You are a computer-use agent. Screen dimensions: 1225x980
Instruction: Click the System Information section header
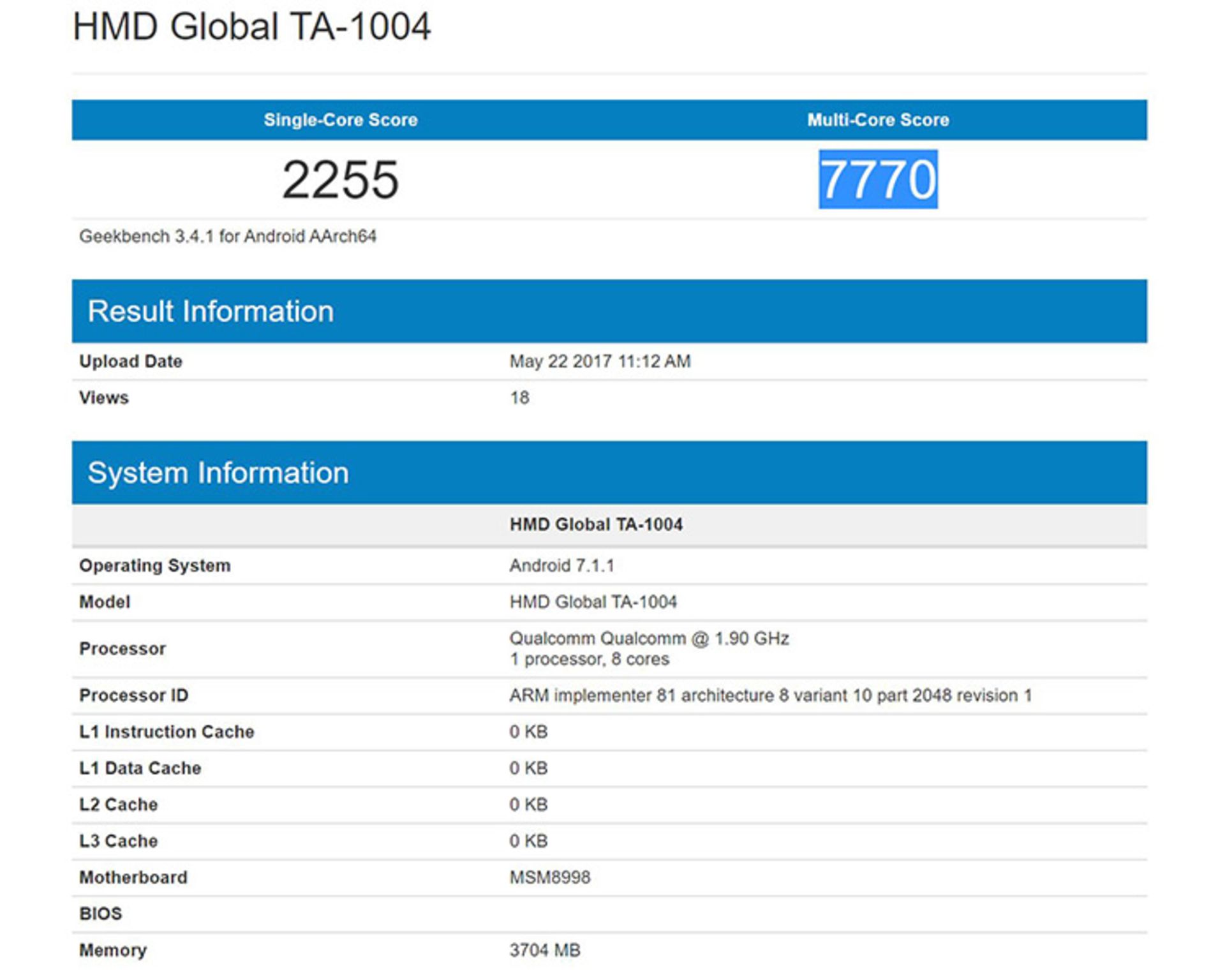click(218, 473)
